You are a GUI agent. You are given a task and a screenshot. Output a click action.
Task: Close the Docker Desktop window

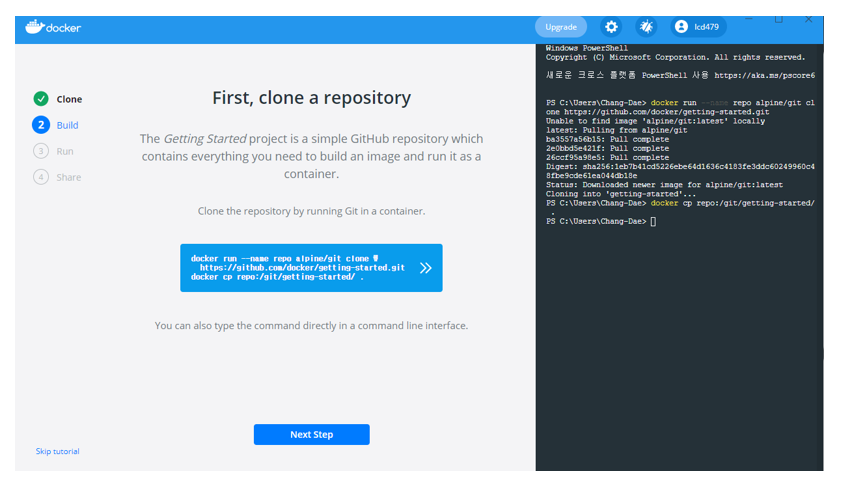[809, 19]
